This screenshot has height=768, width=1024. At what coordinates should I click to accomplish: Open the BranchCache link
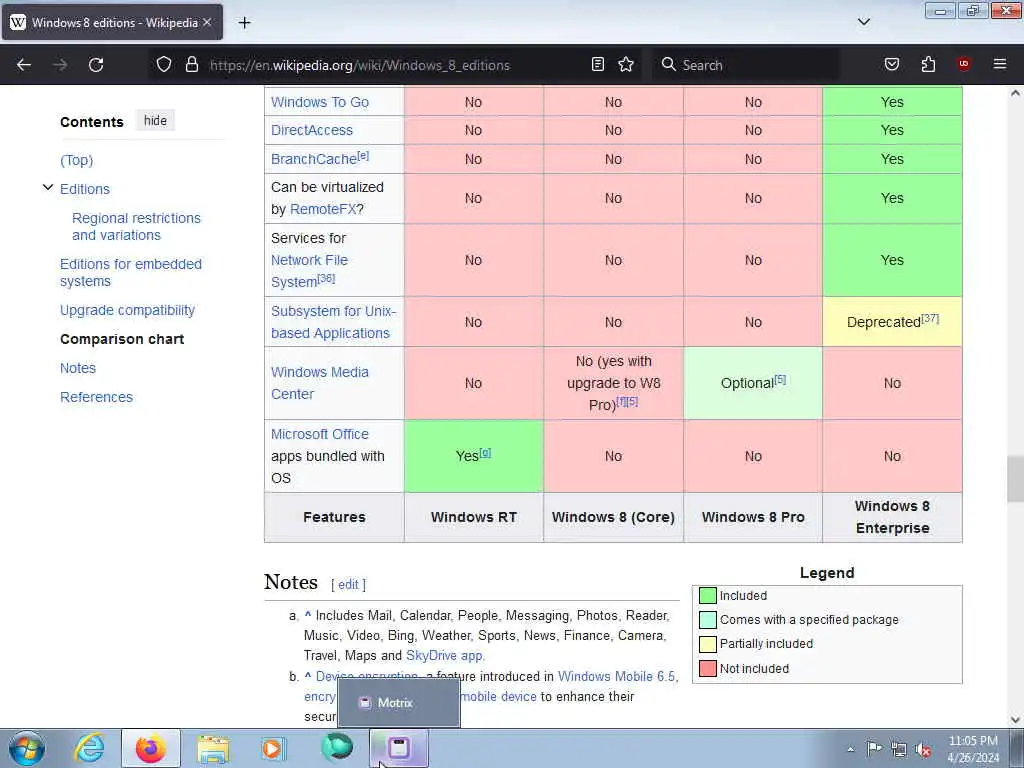point(314,159)
